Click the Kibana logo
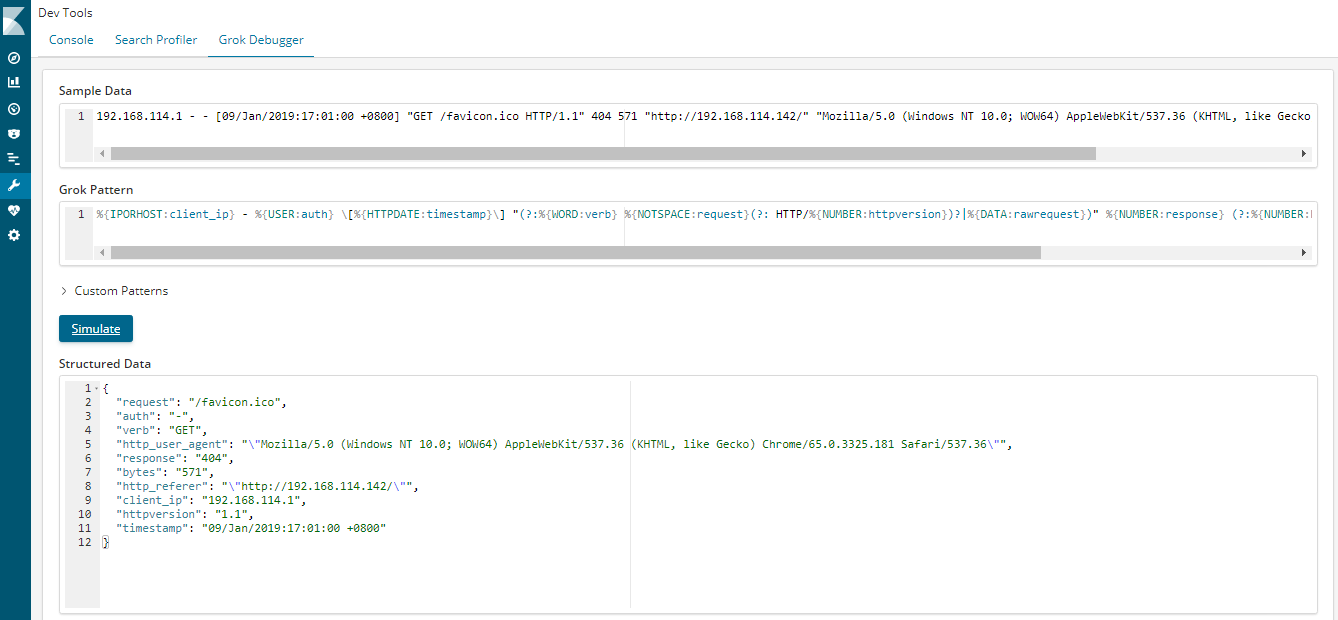Image resolution: width=1338 pixels, height=620 pixels. (14, 21)
